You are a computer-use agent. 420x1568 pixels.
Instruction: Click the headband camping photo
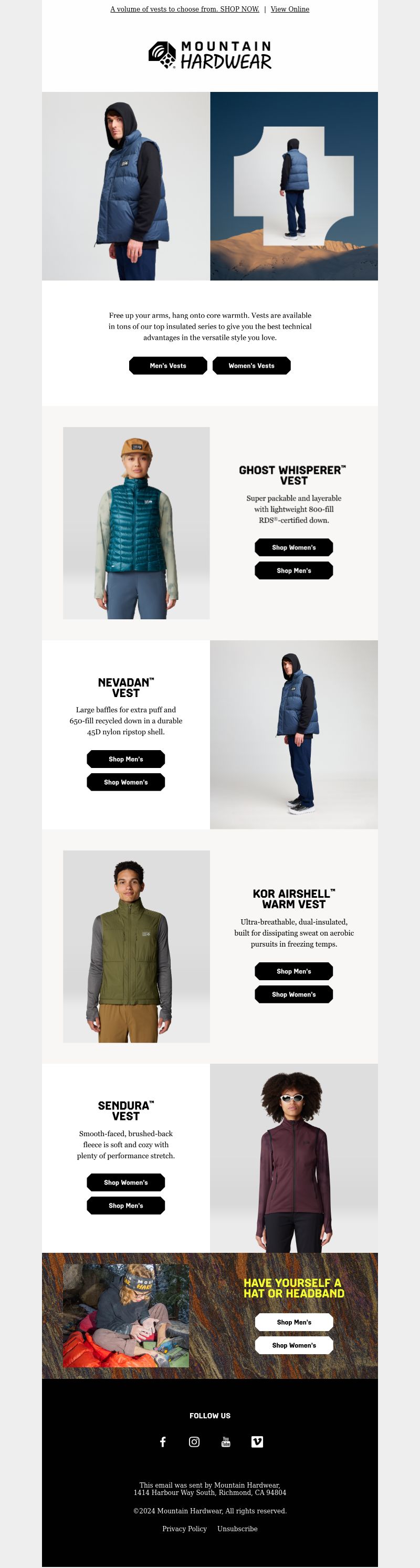(x=126, y=1315)
